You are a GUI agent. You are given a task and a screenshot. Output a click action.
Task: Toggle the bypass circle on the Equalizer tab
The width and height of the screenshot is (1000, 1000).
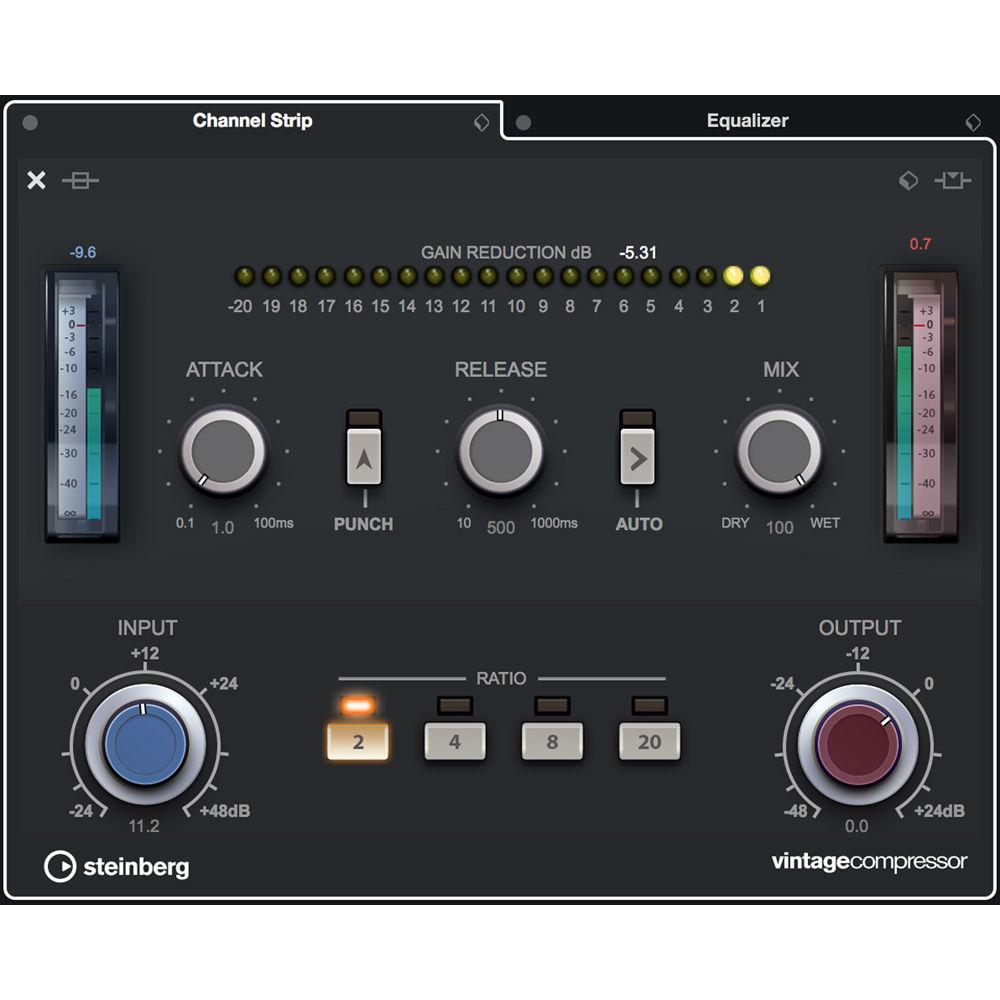pyautogui.click(x=525, y=121)
